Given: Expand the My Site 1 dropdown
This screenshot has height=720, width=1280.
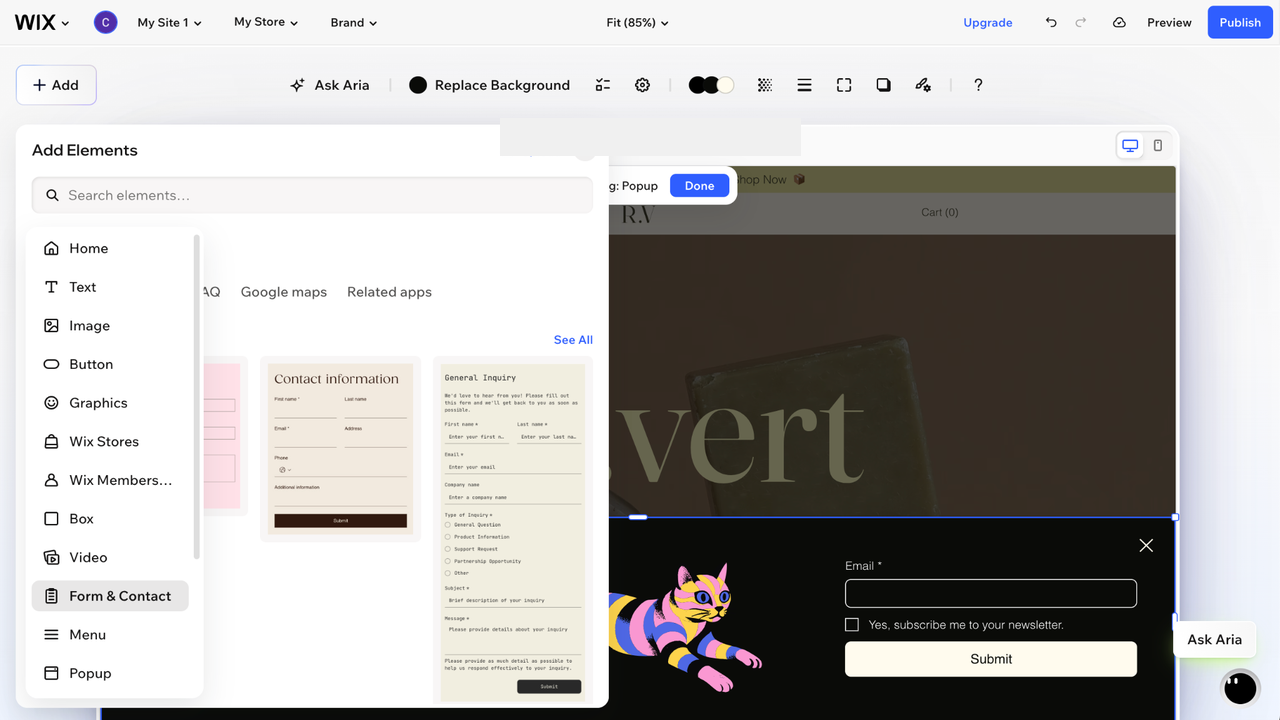Looking at the screenshot, I should 169,22.
